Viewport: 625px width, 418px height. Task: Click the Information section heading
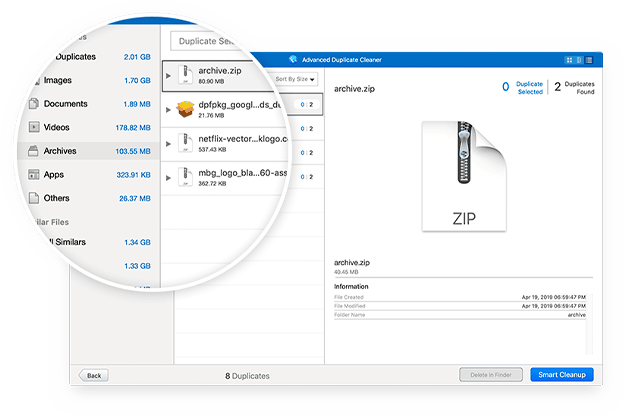click(x=351, y=287)
